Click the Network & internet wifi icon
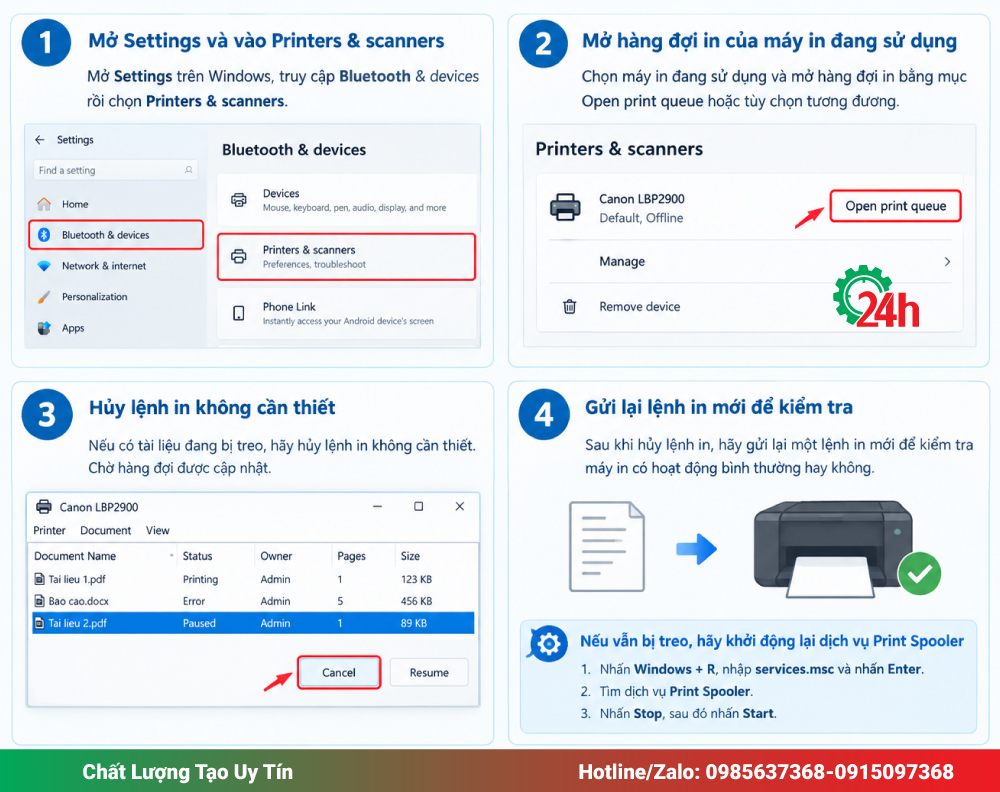1000x792 pixels. click(44, 266)
